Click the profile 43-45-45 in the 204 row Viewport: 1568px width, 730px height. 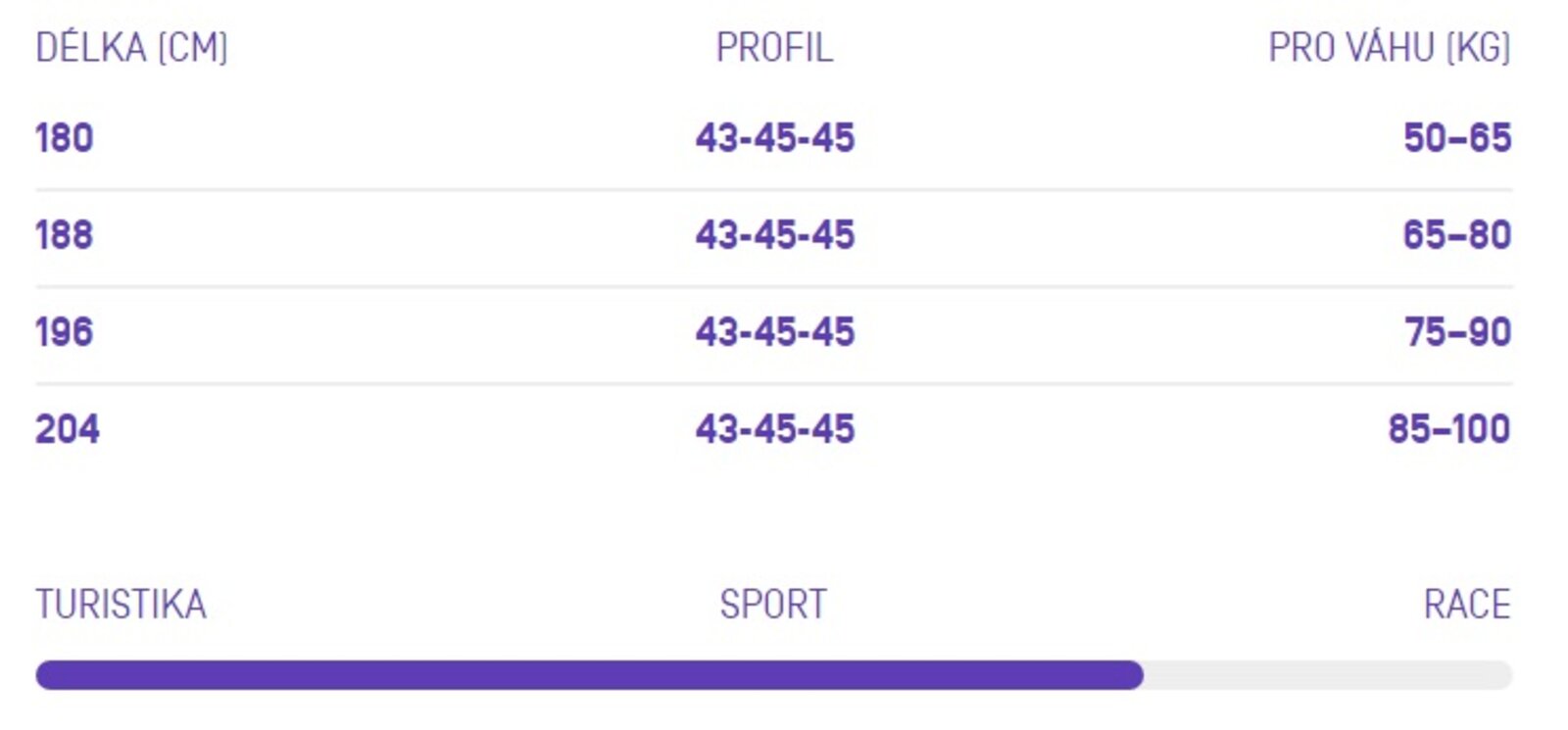(775, 429)
